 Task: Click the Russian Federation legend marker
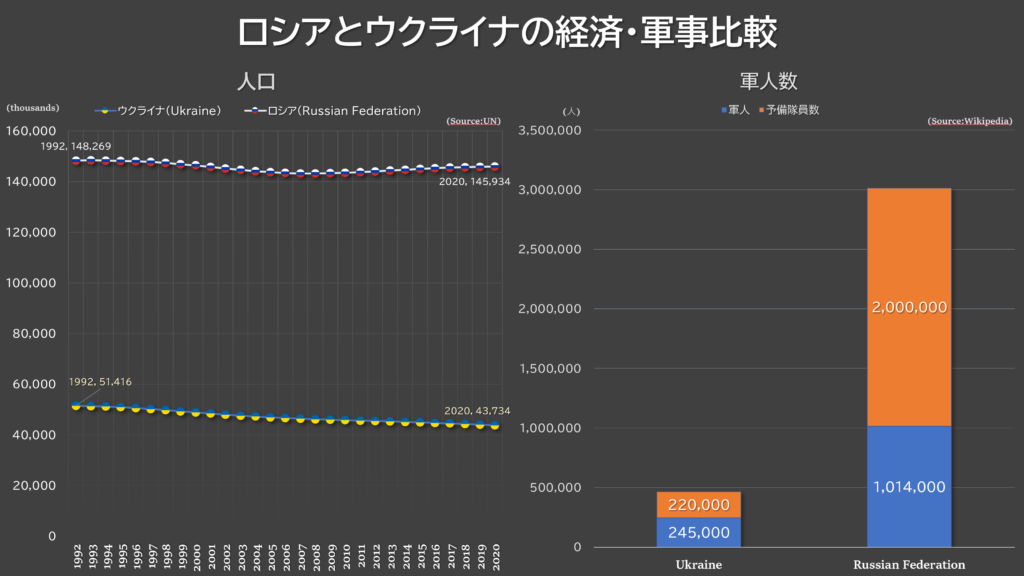click(255, 111)
